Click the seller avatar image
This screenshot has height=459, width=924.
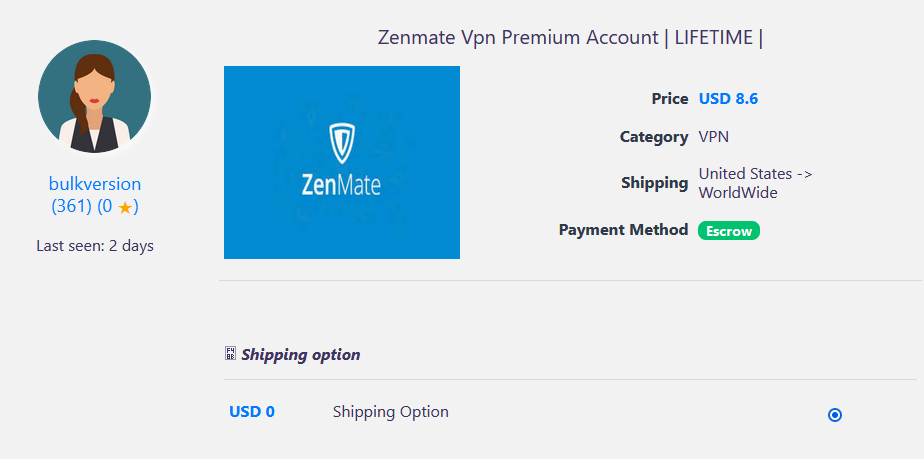95,99
